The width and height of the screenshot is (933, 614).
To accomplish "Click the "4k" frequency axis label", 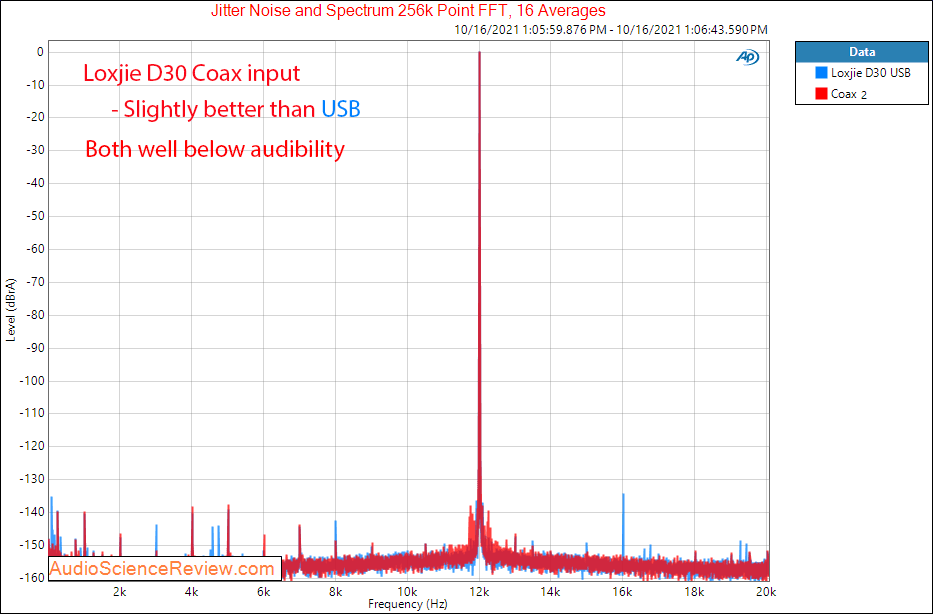I will pyautogui.click(x=192, y=592).
